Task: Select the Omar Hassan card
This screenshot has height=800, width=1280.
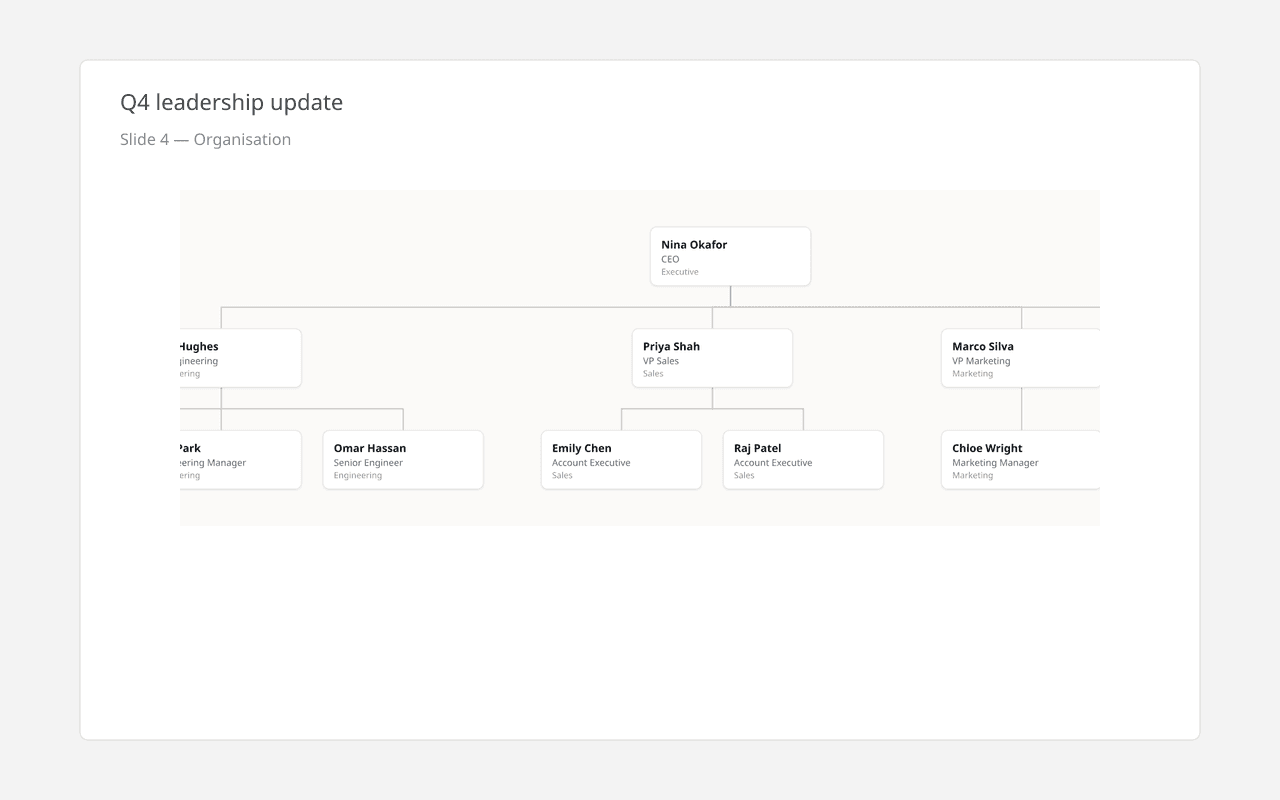Action: [x=403, y=461]
